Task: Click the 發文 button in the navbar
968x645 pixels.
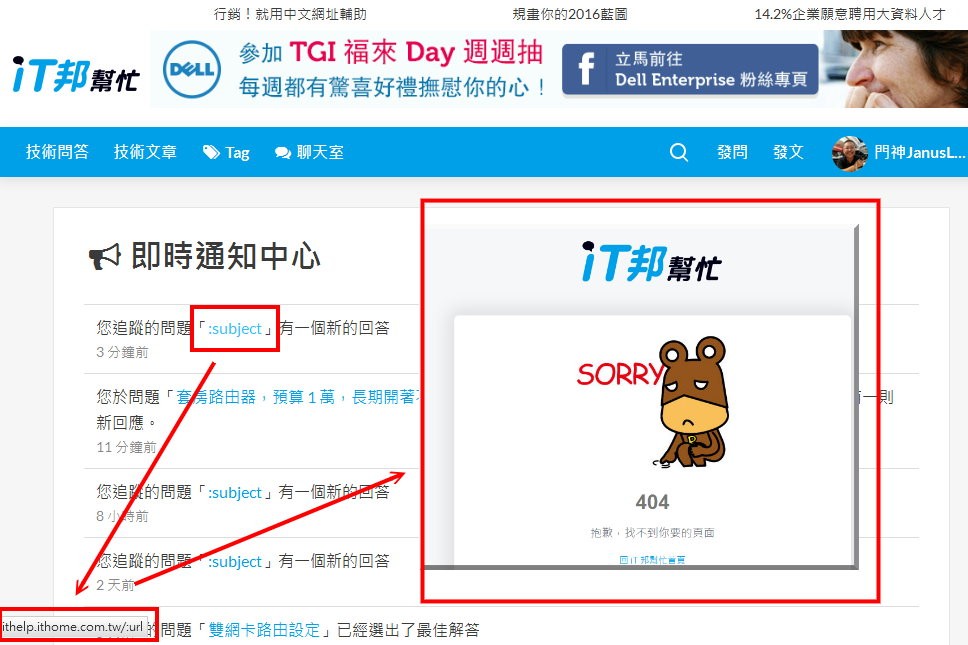Action: (788, 152)
